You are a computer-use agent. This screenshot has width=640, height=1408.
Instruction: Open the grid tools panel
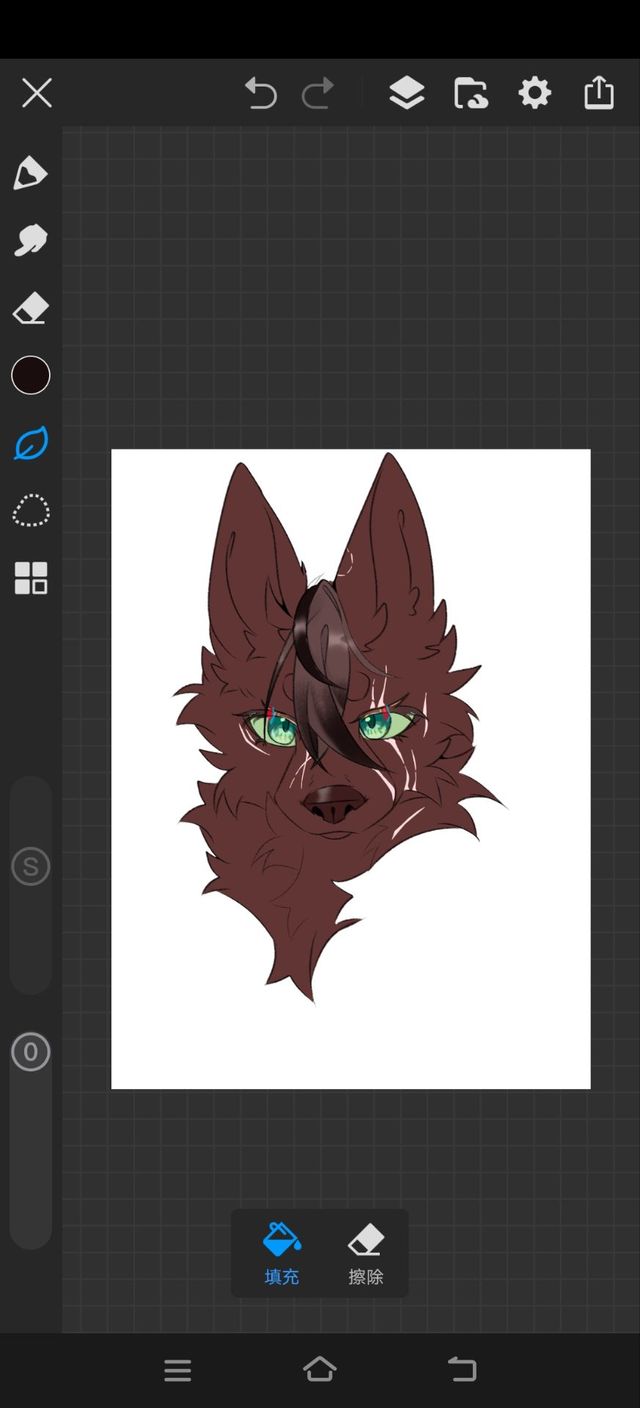[x=30, y=578]
